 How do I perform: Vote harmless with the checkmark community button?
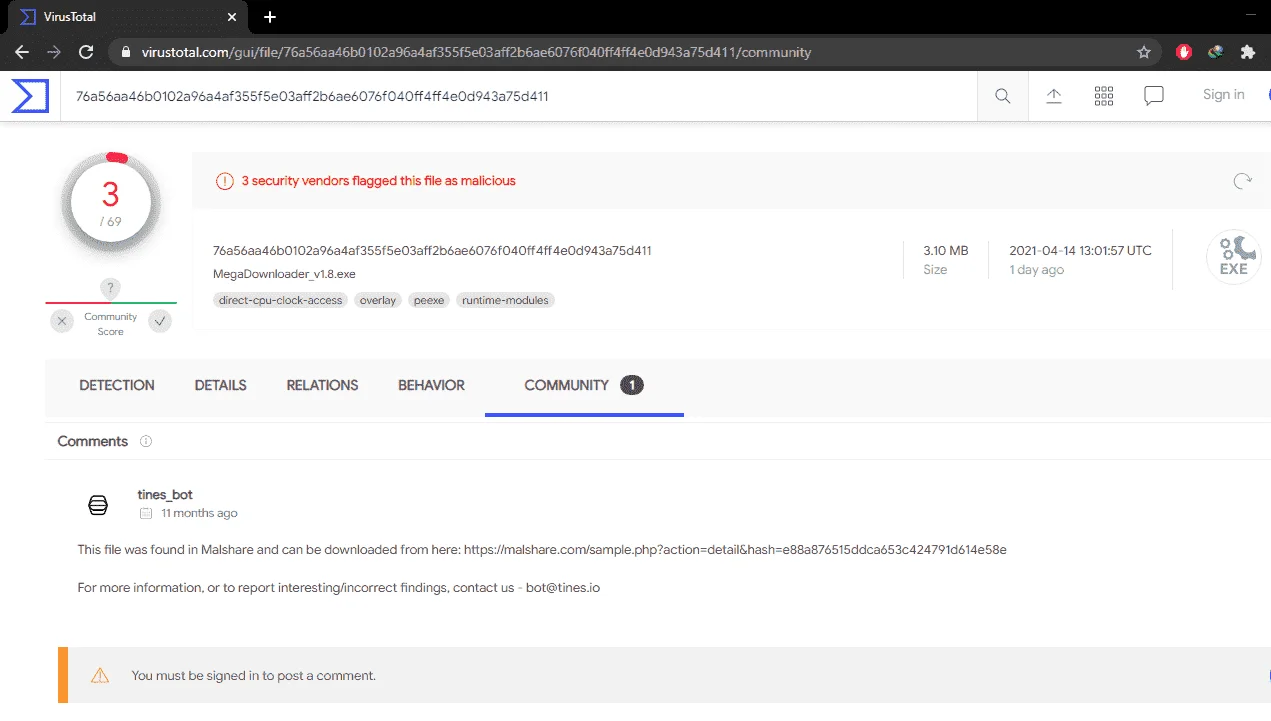pos(160,321)
